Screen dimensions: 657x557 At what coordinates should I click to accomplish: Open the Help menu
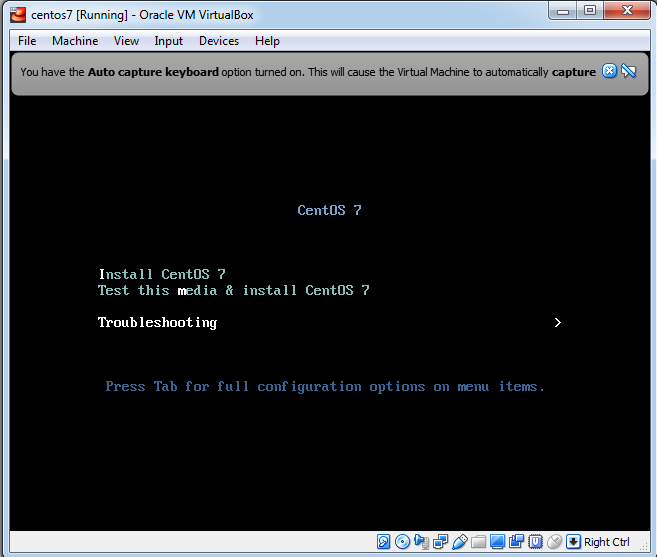click(267, 41)
